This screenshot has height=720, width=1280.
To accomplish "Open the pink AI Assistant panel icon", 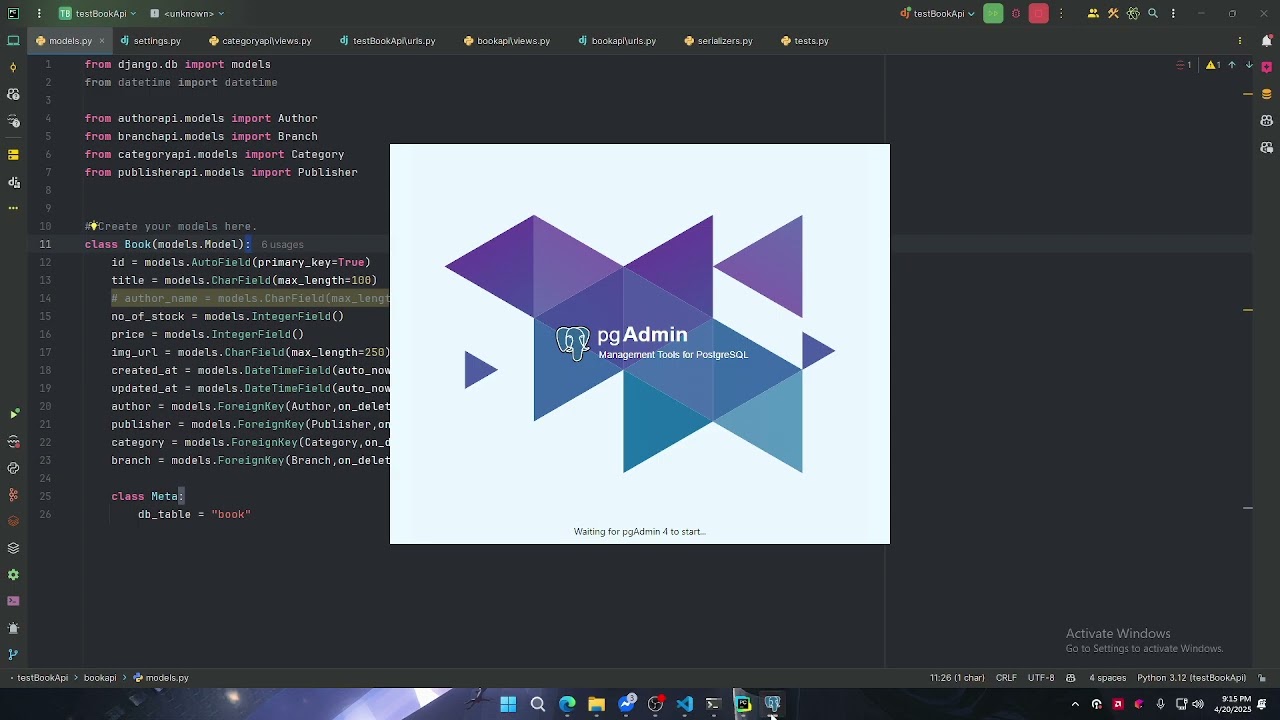I will click(1266, 67).
